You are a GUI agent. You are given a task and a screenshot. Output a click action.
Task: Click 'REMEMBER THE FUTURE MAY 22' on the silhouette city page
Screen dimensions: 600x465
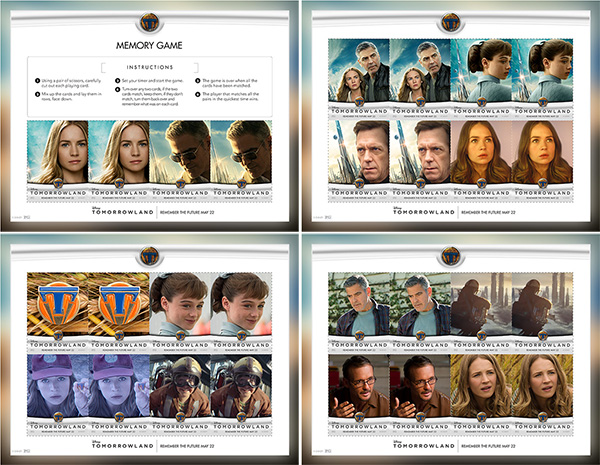[x=488, y=446]
